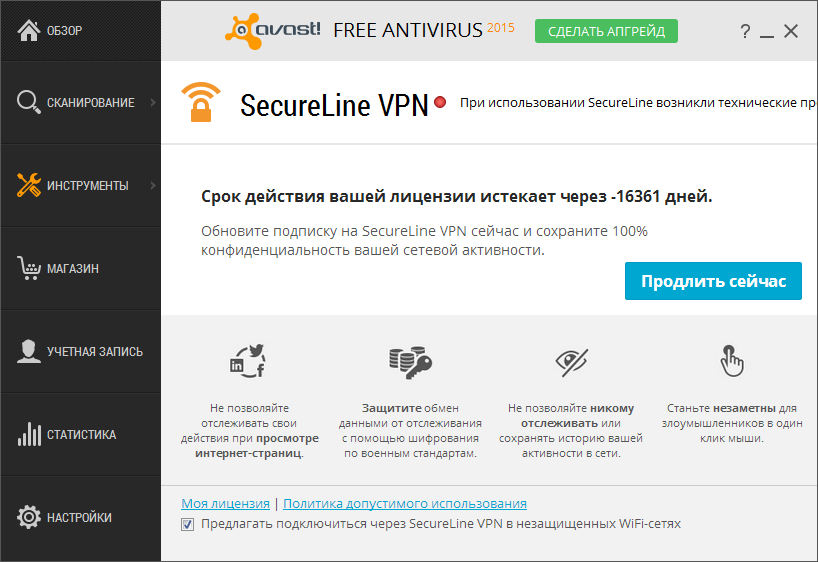Click the crossed-out eye tracking icon

572,361
